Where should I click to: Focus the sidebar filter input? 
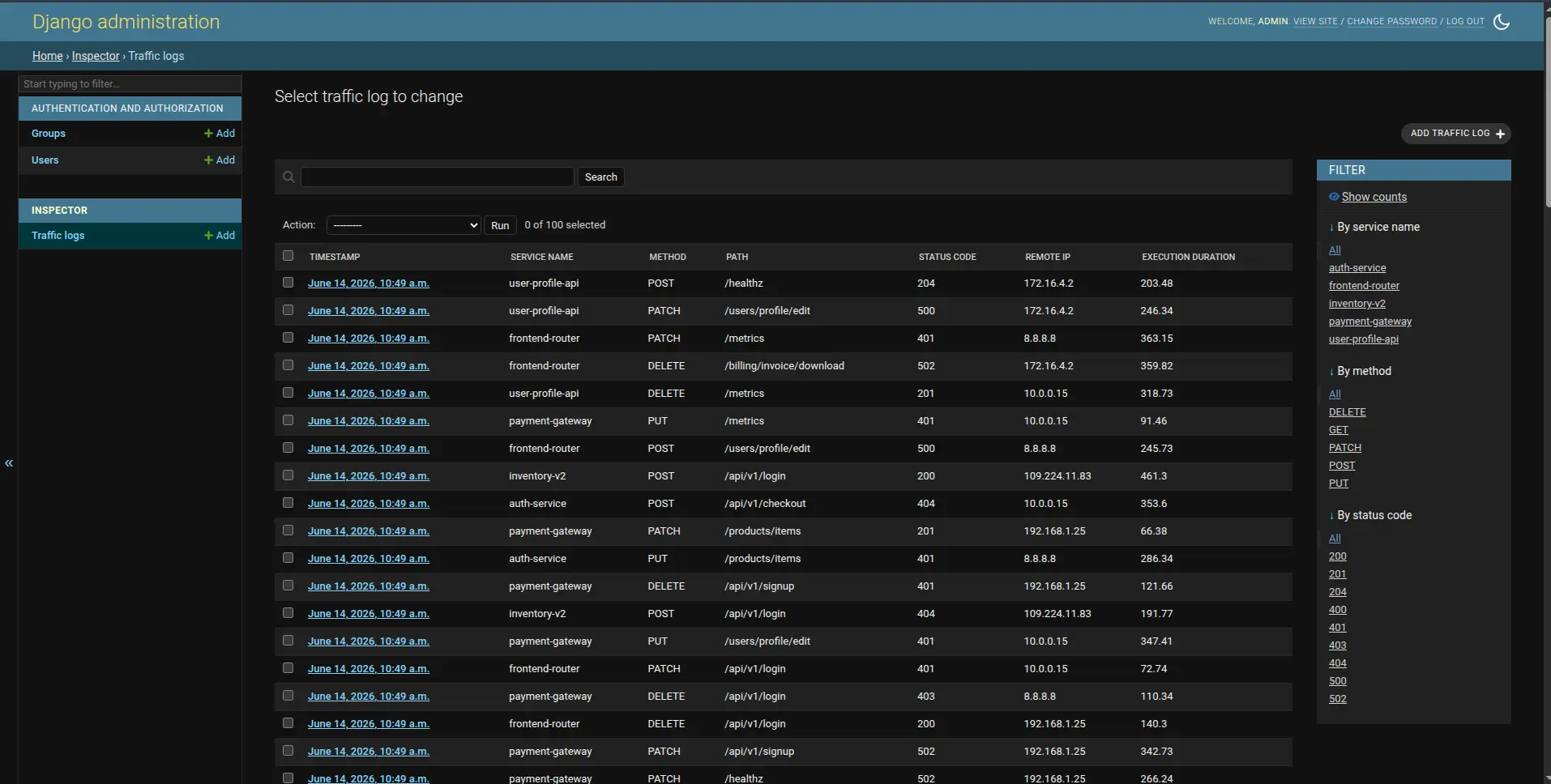coord(130,83)
